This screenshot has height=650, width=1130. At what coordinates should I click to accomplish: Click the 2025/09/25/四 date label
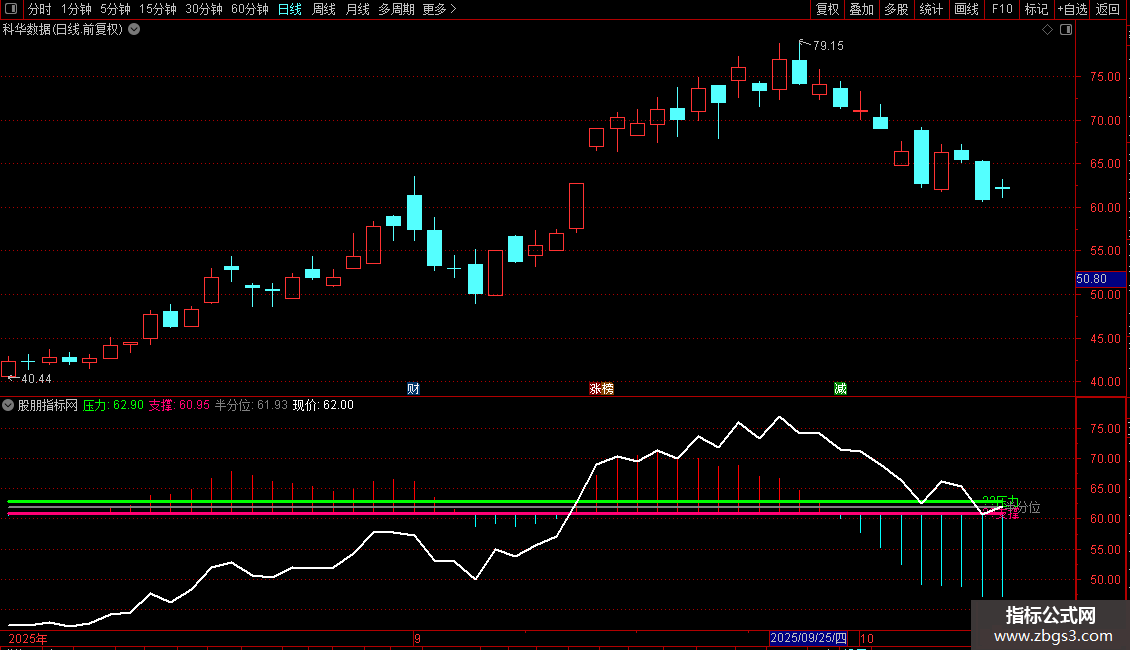tap(808, 638)
